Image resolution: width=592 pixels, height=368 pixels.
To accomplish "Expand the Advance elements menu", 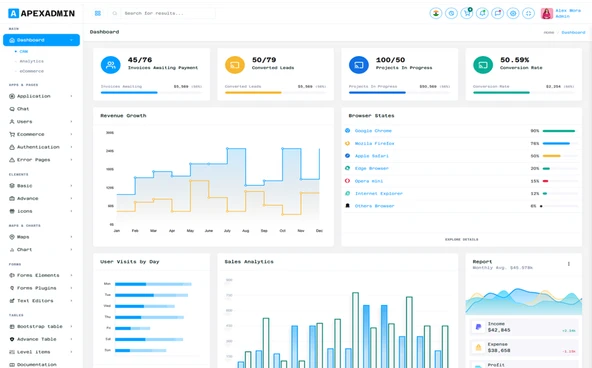I will coord(42,199).
